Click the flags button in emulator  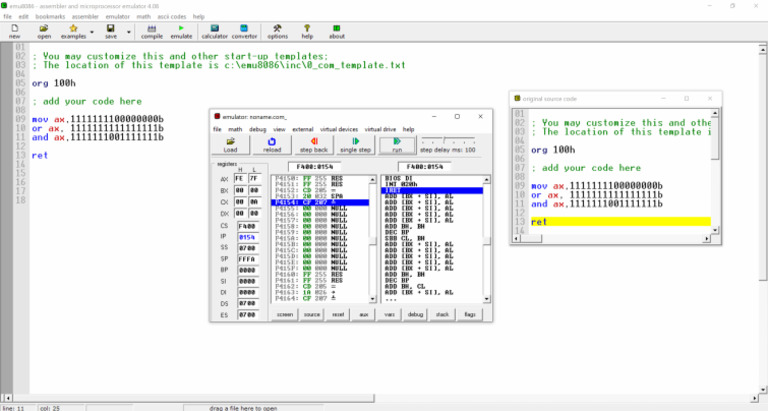pyautogui.click(x=469, y=314)
